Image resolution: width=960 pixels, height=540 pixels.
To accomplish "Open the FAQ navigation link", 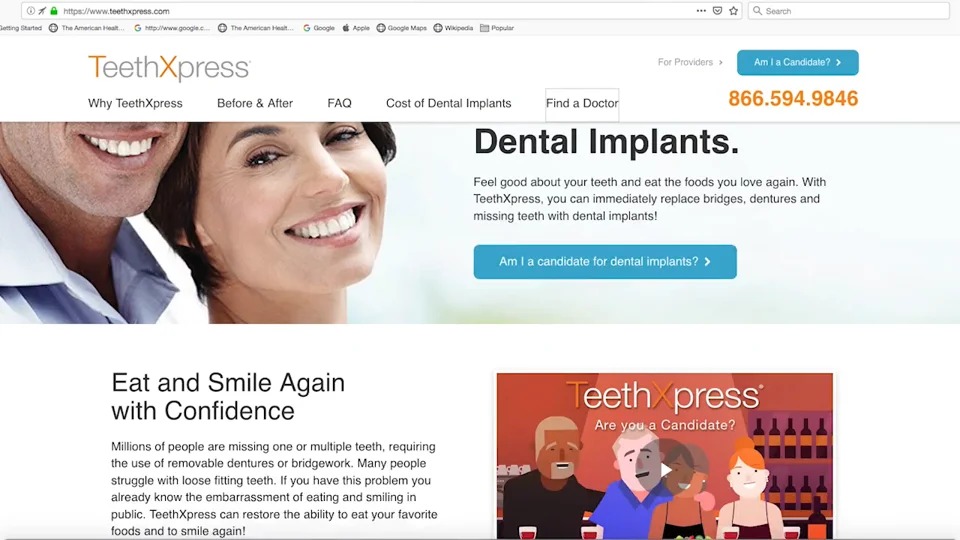I will pos(339,103).
